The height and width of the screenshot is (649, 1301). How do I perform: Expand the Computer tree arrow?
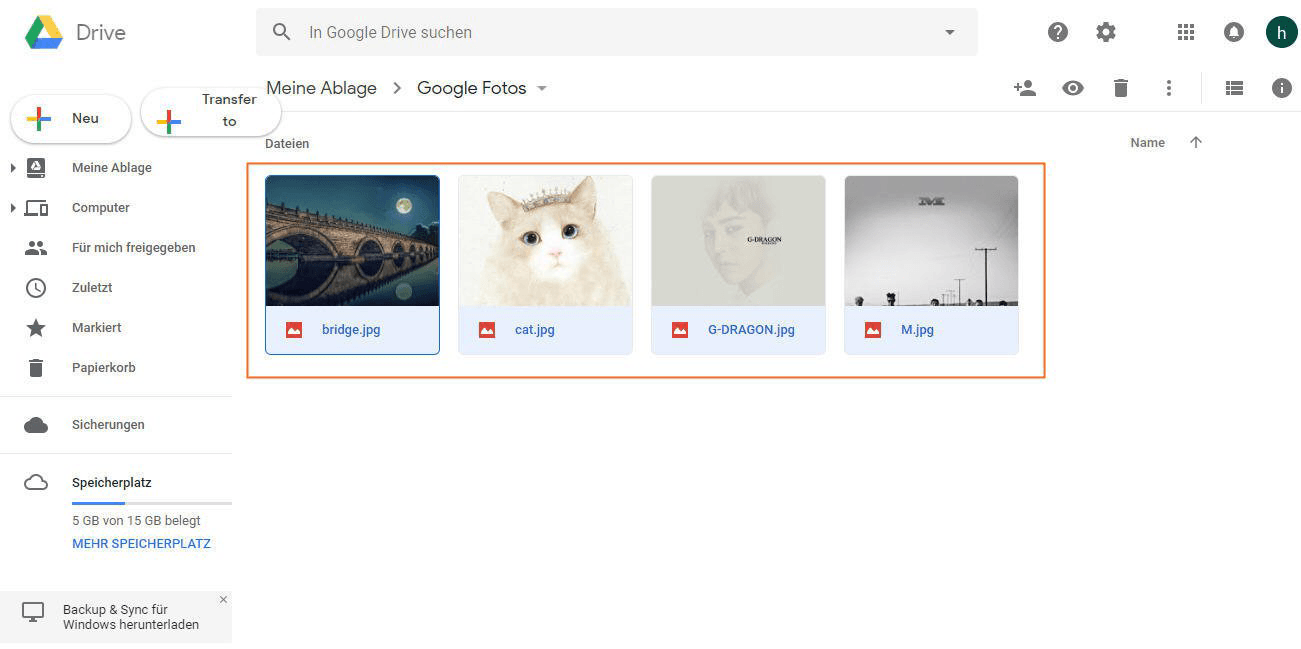click(x=13, y=208)
